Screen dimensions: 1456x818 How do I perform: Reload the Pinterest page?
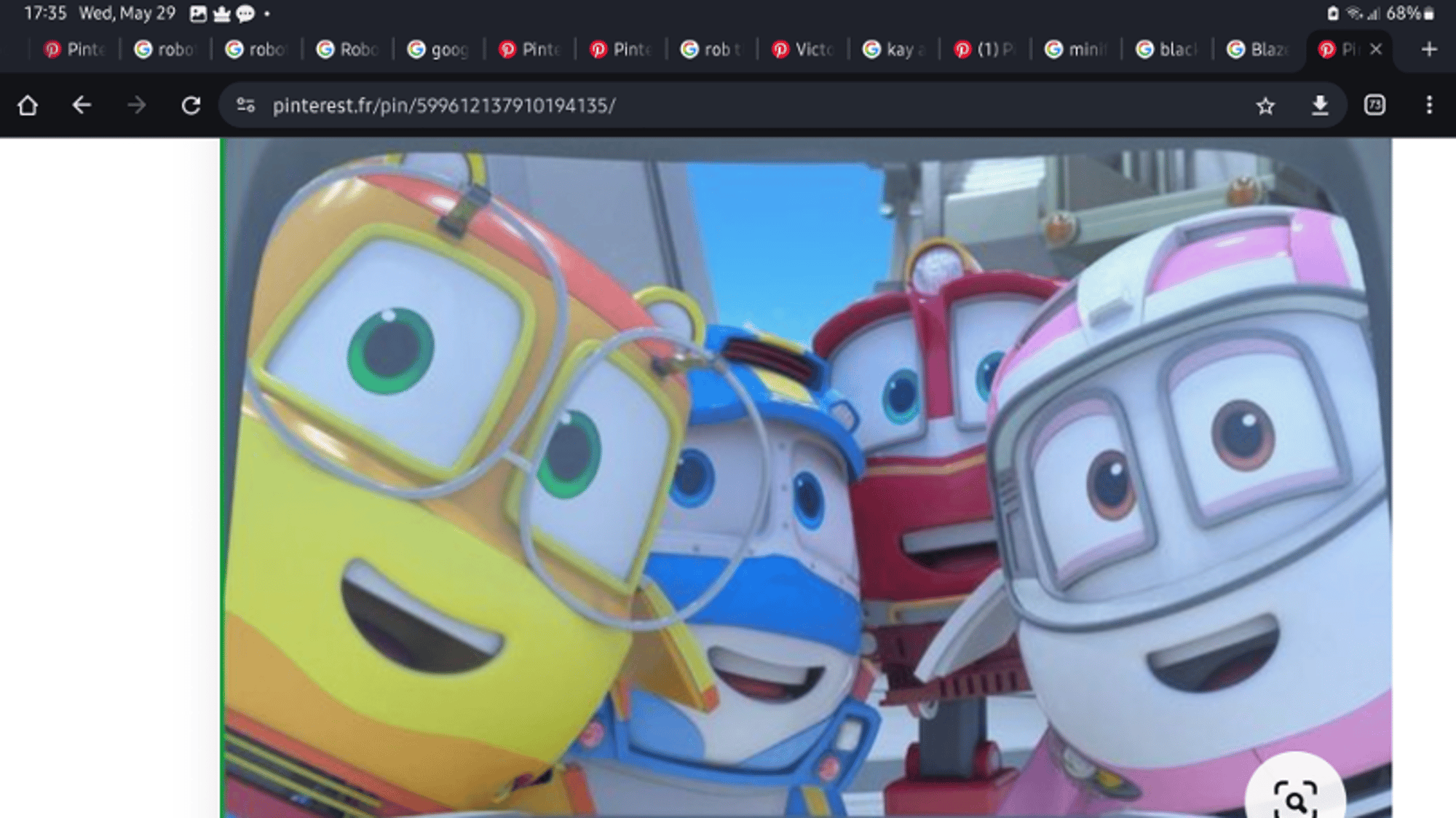coord(191,106)
